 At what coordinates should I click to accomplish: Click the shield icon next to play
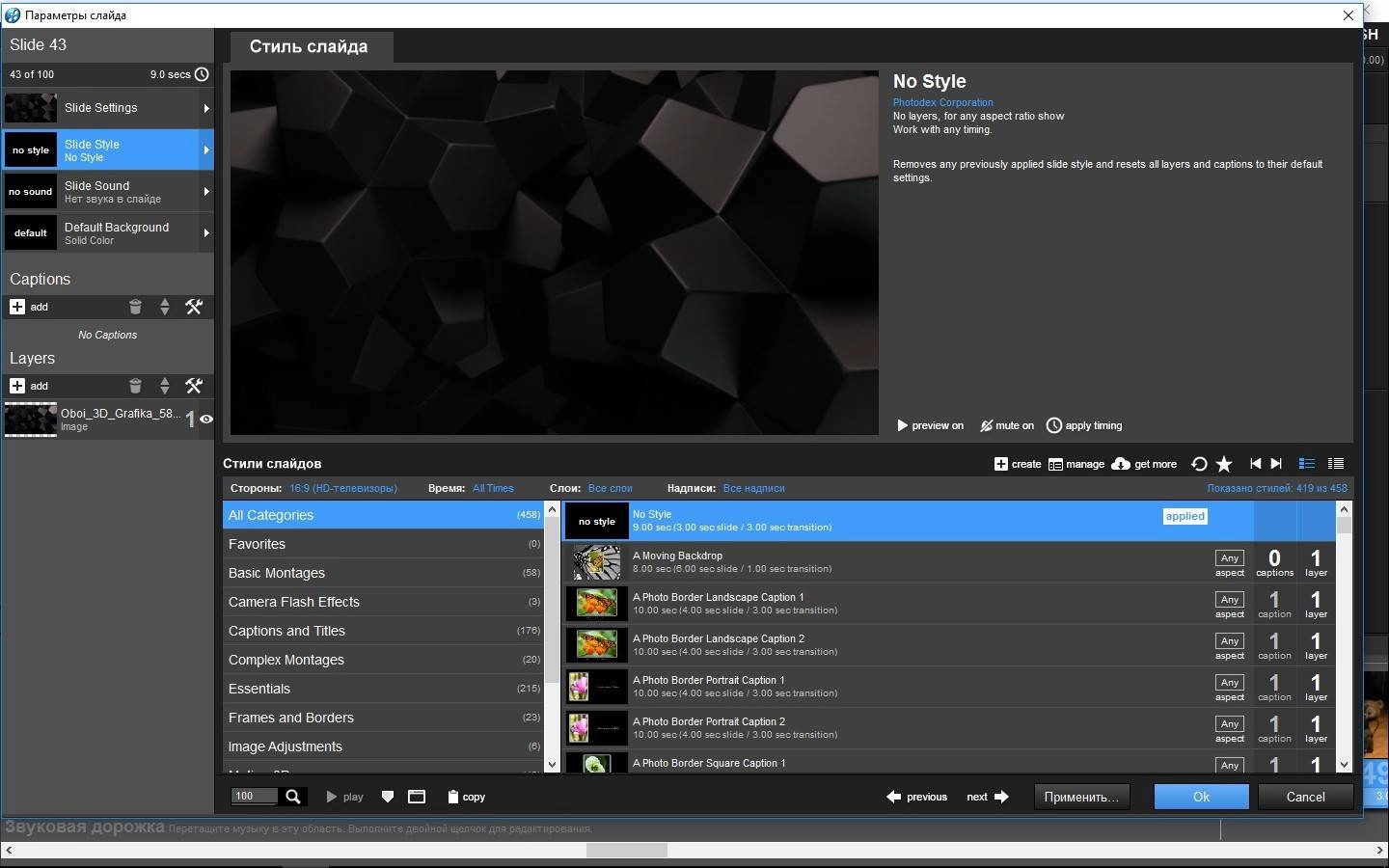tap(388, 797)
